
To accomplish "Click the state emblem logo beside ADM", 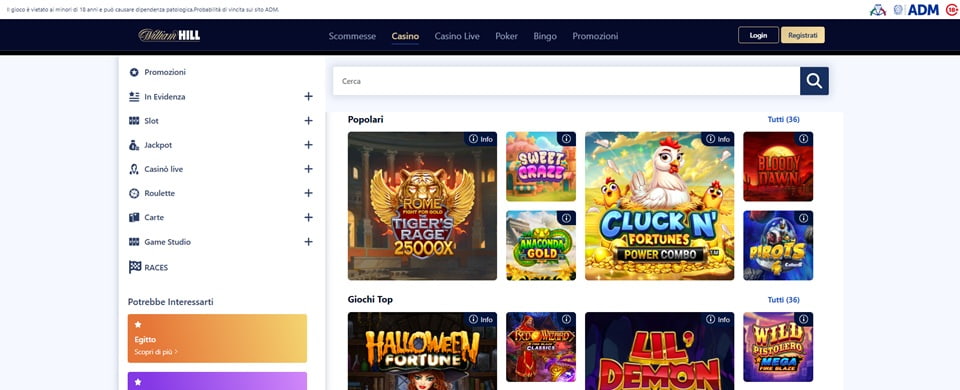I will coord(898,9).
